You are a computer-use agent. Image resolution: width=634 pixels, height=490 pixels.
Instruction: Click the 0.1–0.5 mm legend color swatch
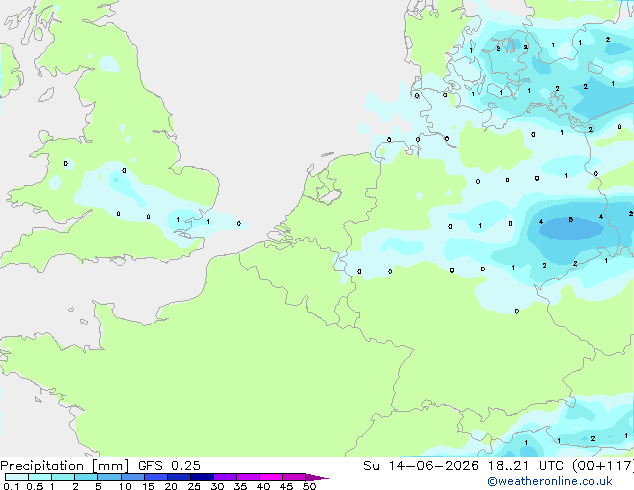(17, 477)
